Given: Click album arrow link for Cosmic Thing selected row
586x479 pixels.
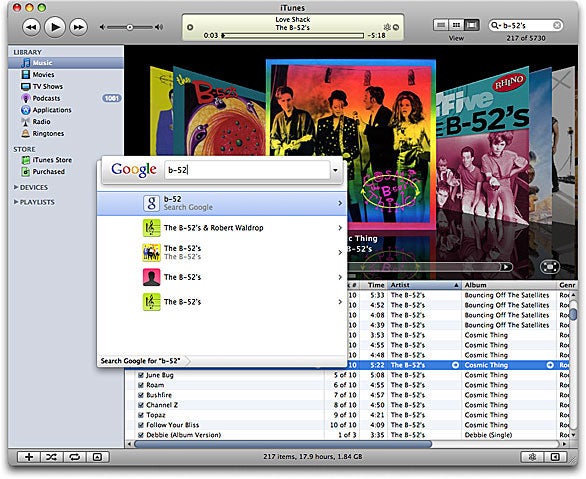Looking at the screenshot, I should point(550,365).
